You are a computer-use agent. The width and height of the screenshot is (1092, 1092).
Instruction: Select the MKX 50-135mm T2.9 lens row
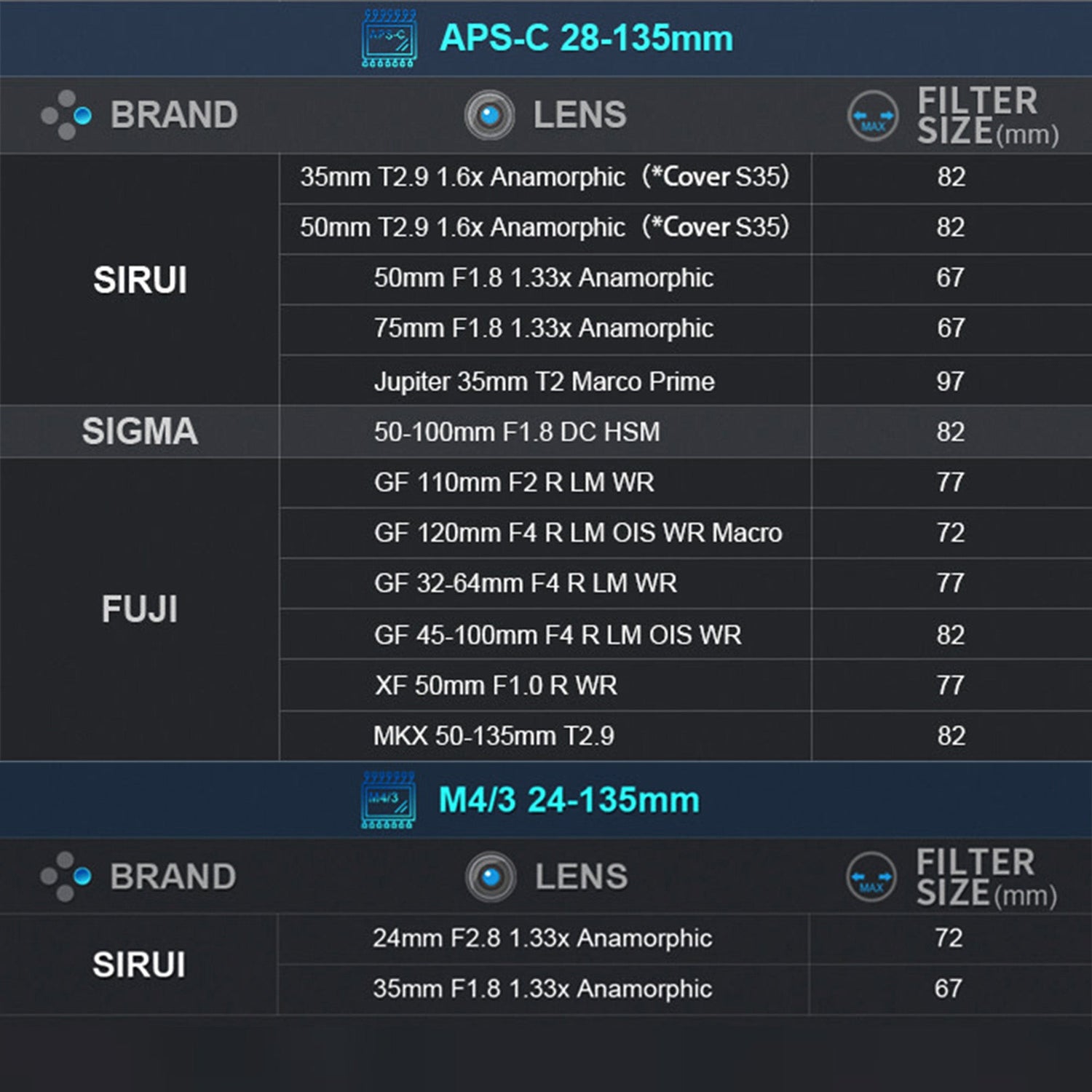(494, 736)
